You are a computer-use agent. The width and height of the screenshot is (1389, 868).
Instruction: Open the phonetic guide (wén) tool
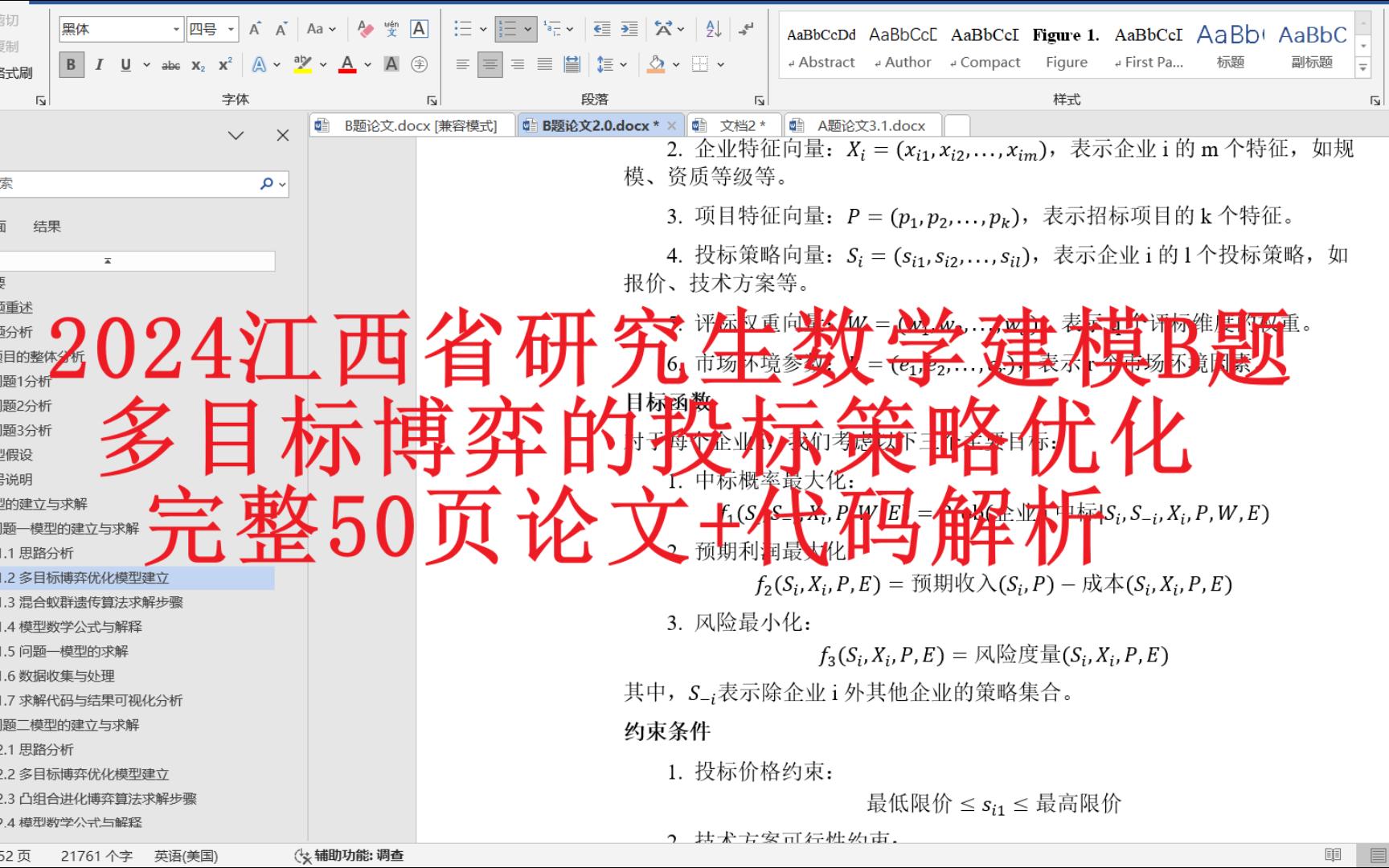pyautogui.click(x=391, y=29)
